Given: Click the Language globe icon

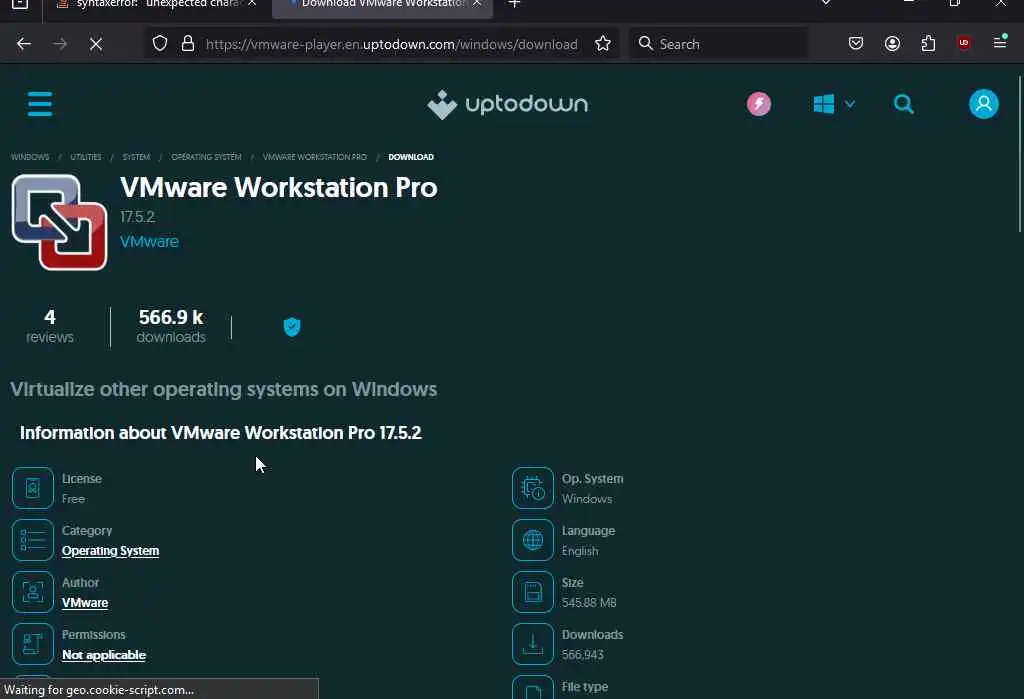Looking at the screenshot, I should [533, 540].
